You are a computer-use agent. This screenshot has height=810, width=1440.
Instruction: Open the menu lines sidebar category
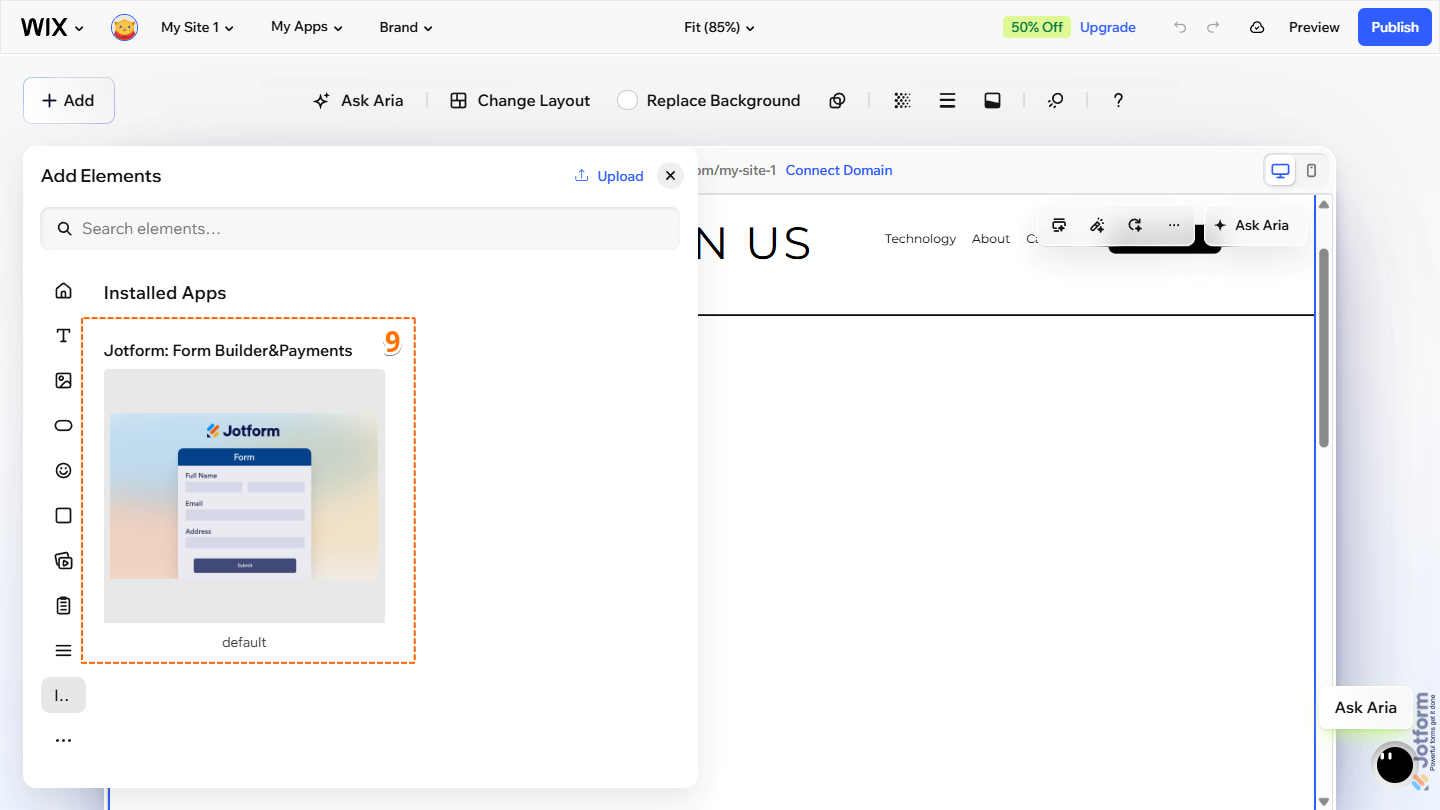63,650
